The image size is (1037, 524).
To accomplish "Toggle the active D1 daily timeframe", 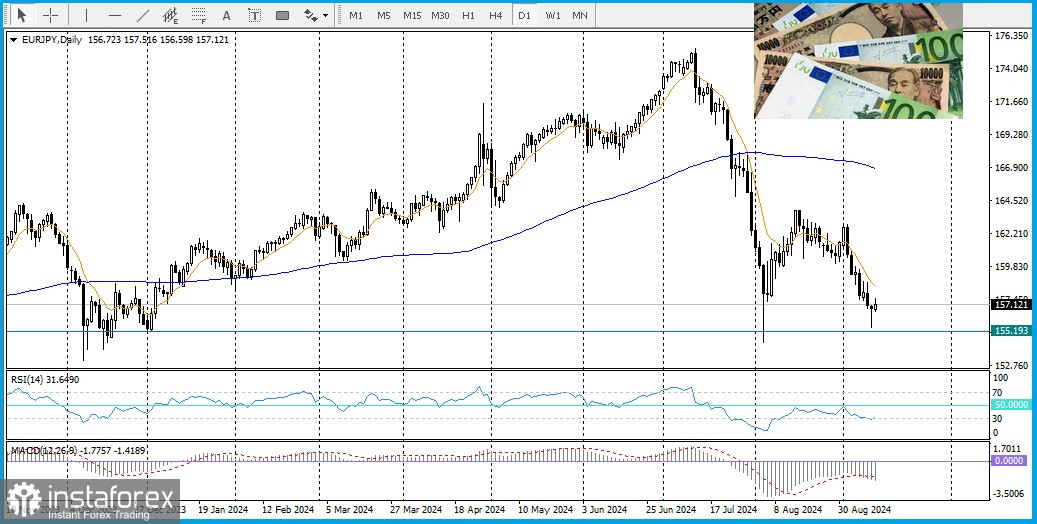I will 524,15.
